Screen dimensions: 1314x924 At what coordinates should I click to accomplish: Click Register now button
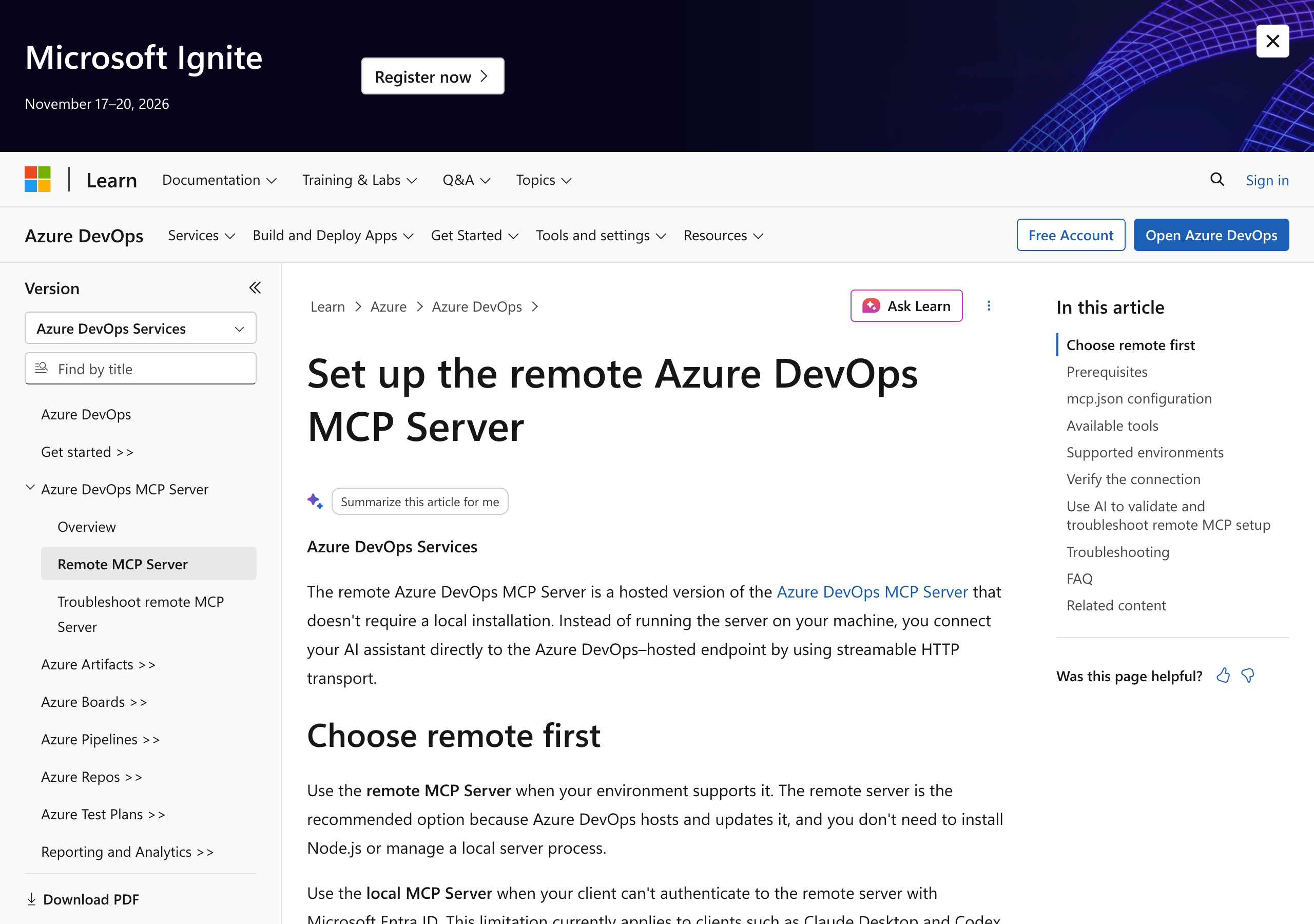tap(432, 76)
